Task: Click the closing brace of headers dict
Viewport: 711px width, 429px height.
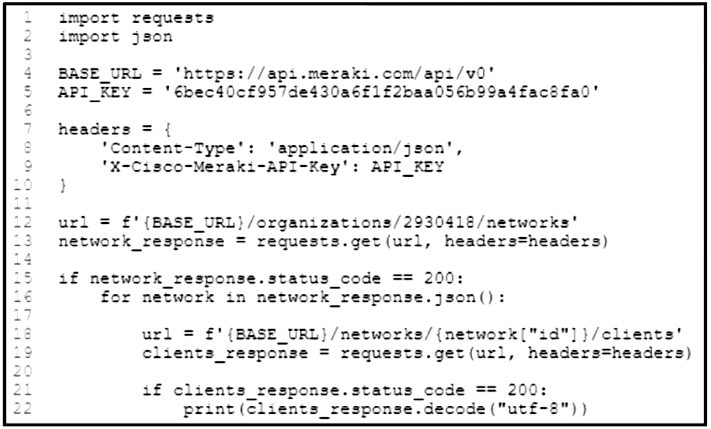Action: [63, 185]
